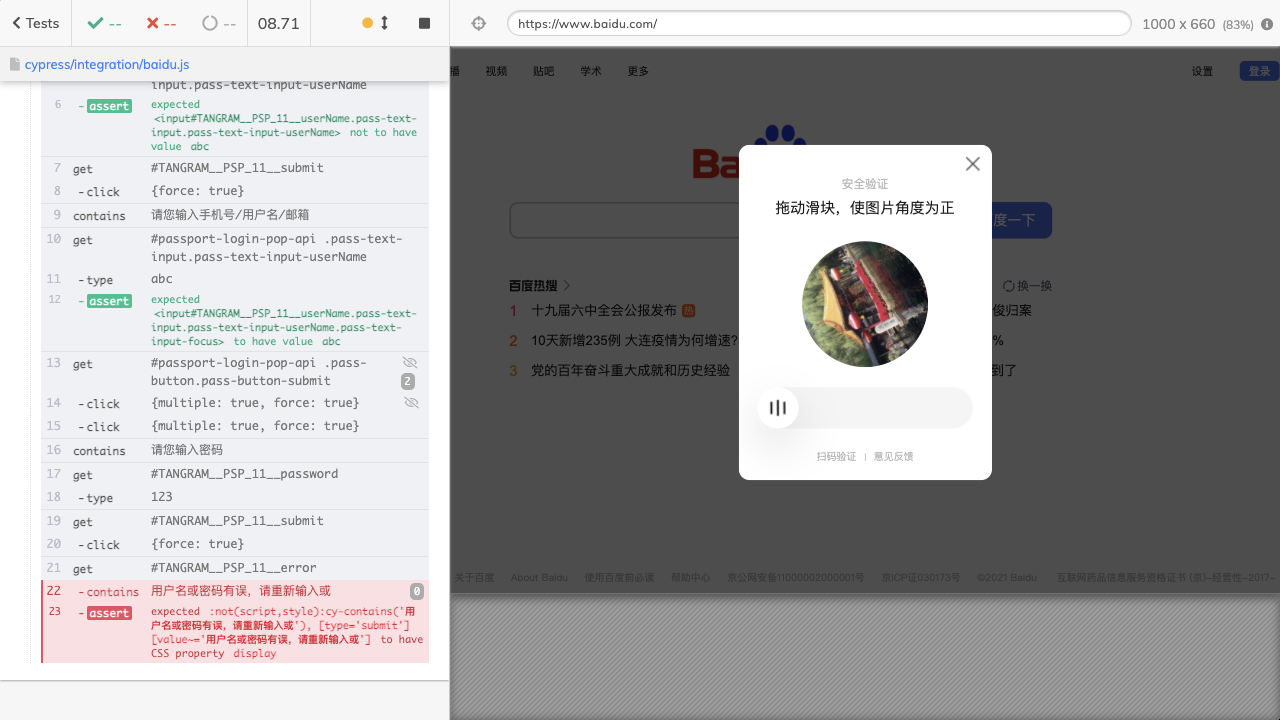Select command 8 click {force: true}
Screen dimensions: 1280x720
click(235, 191)
